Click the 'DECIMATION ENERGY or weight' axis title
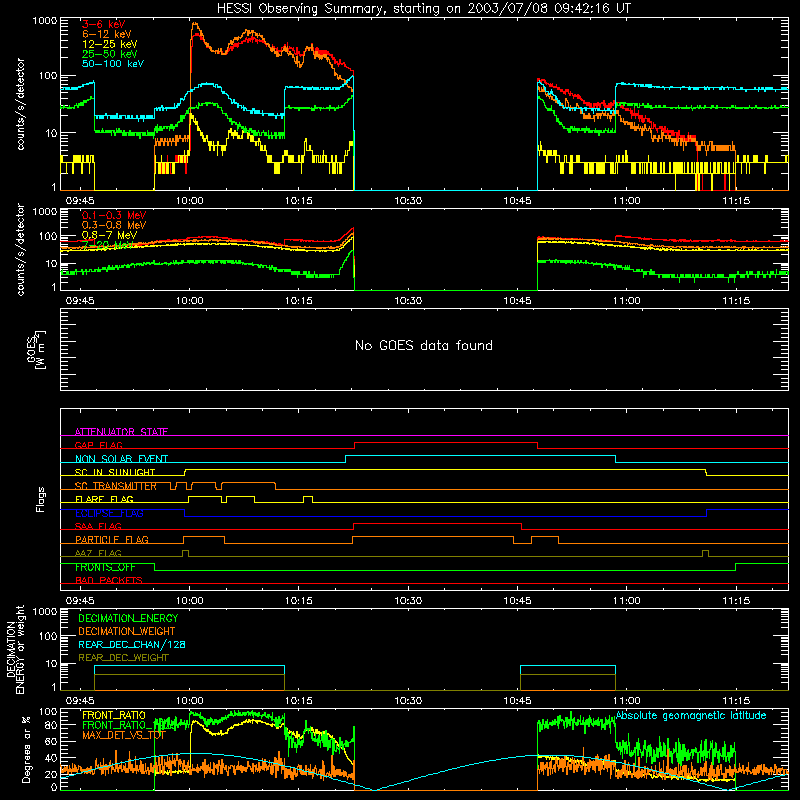This screenshot has height=800, width=800. (16, 649)
